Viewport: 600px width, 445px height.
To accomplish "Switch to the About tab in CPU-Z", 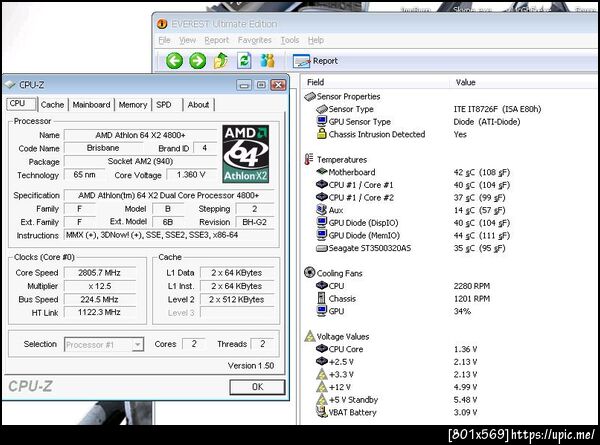I will click(x=198, y=104).
